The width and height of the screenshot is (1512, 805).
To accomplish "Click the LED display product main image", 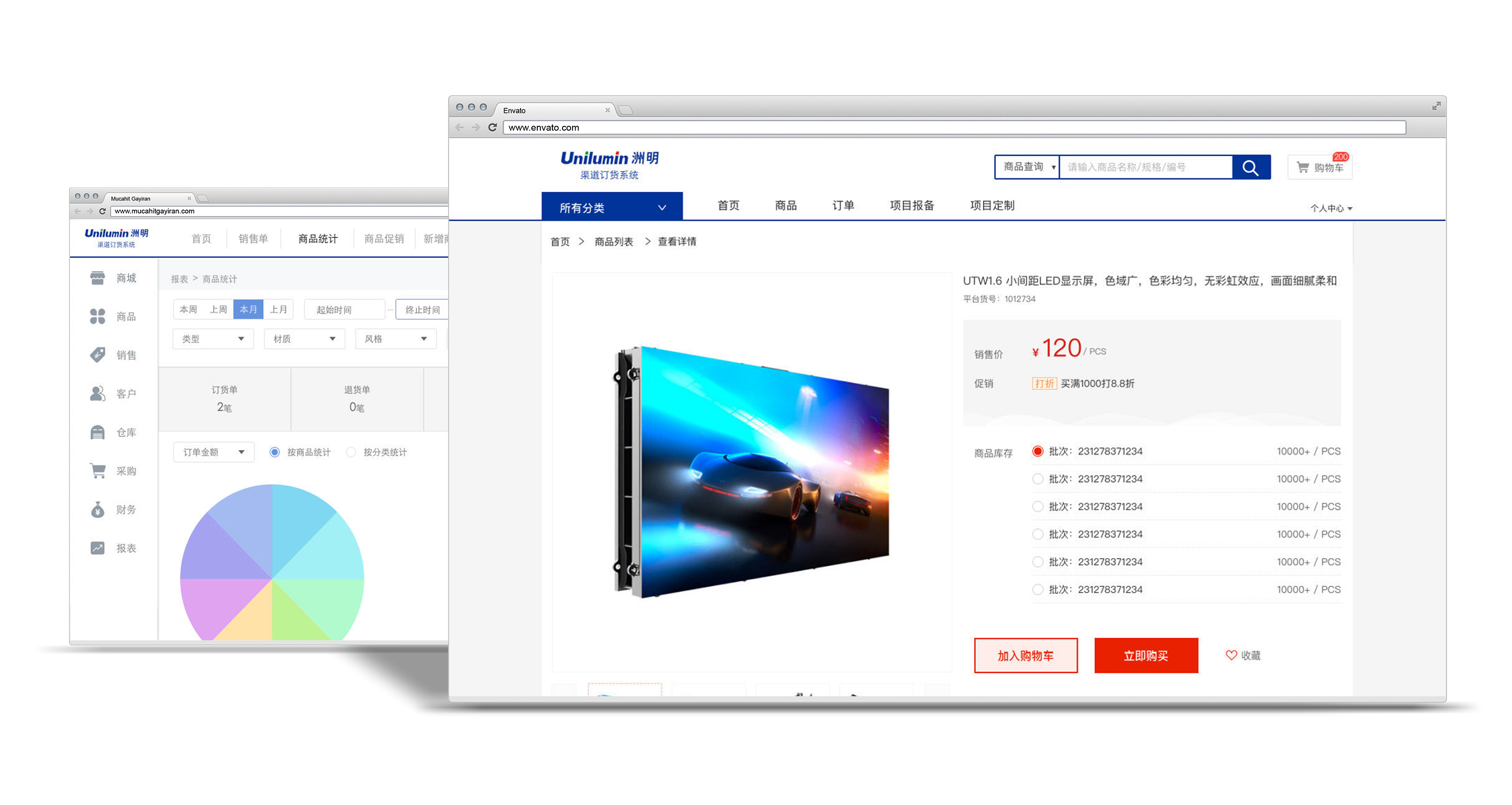I will [751, 472].
